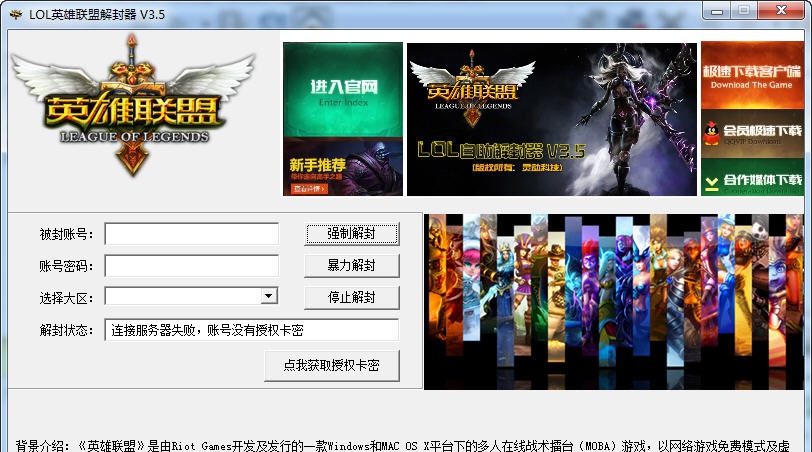The width and height of the screenshot is (812, 452).
Task: Start brute-force unban with 暴力解封
Action: click(x=352, y=266)
